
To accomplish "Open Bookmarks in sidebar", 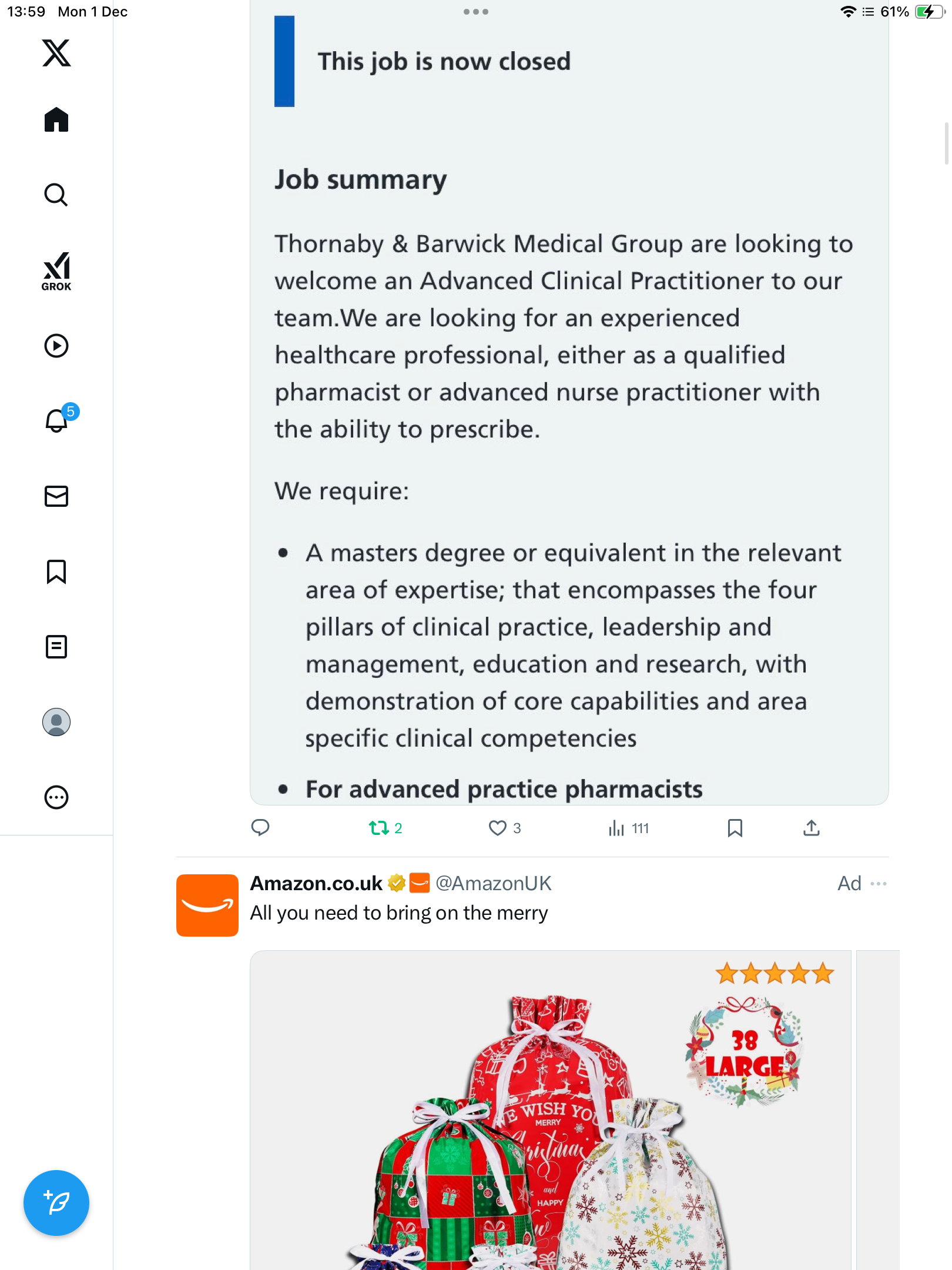I will [x=56, y=571].
